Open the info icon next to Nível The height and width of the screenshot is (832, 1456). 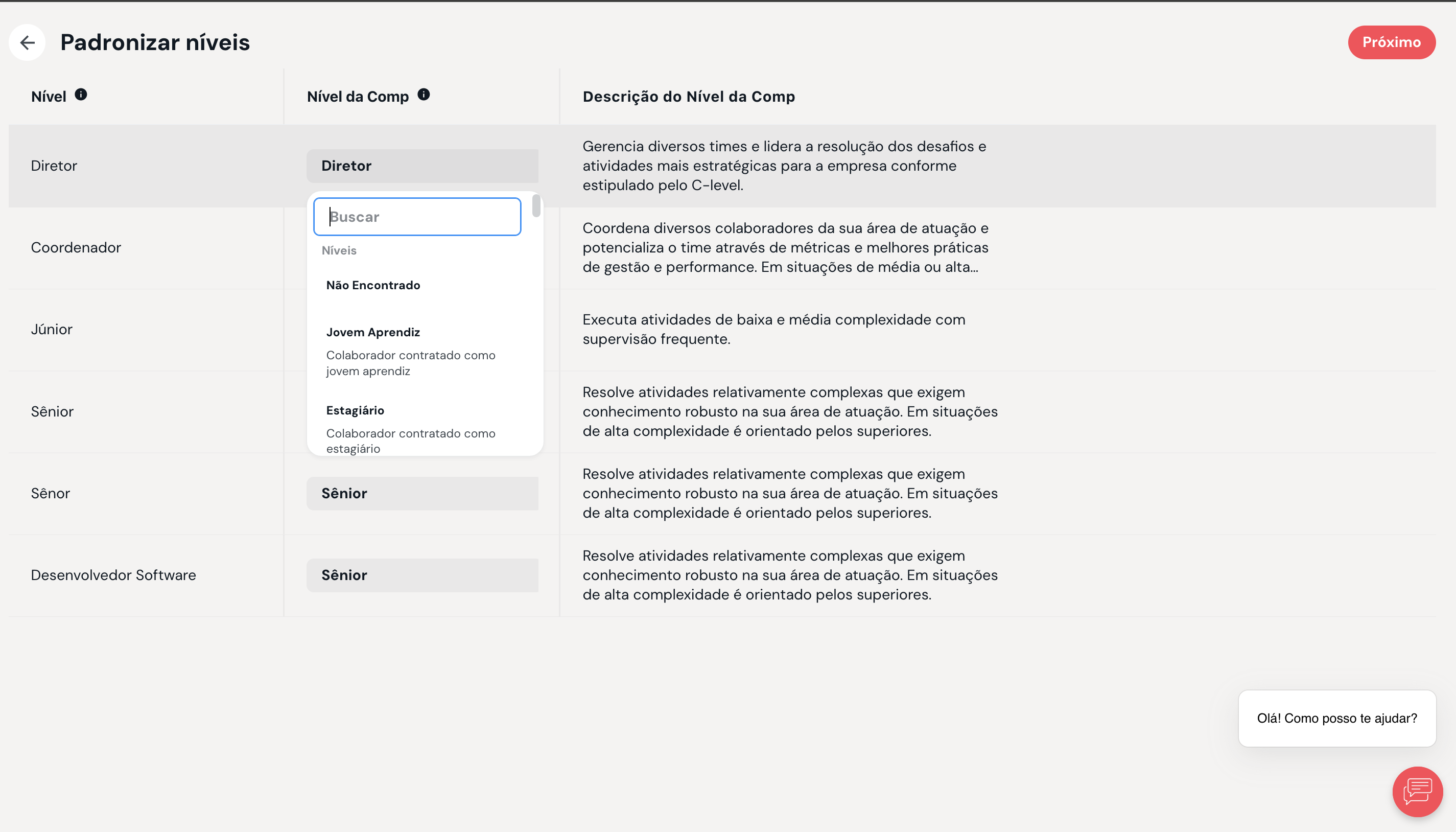tap(81, 94)
